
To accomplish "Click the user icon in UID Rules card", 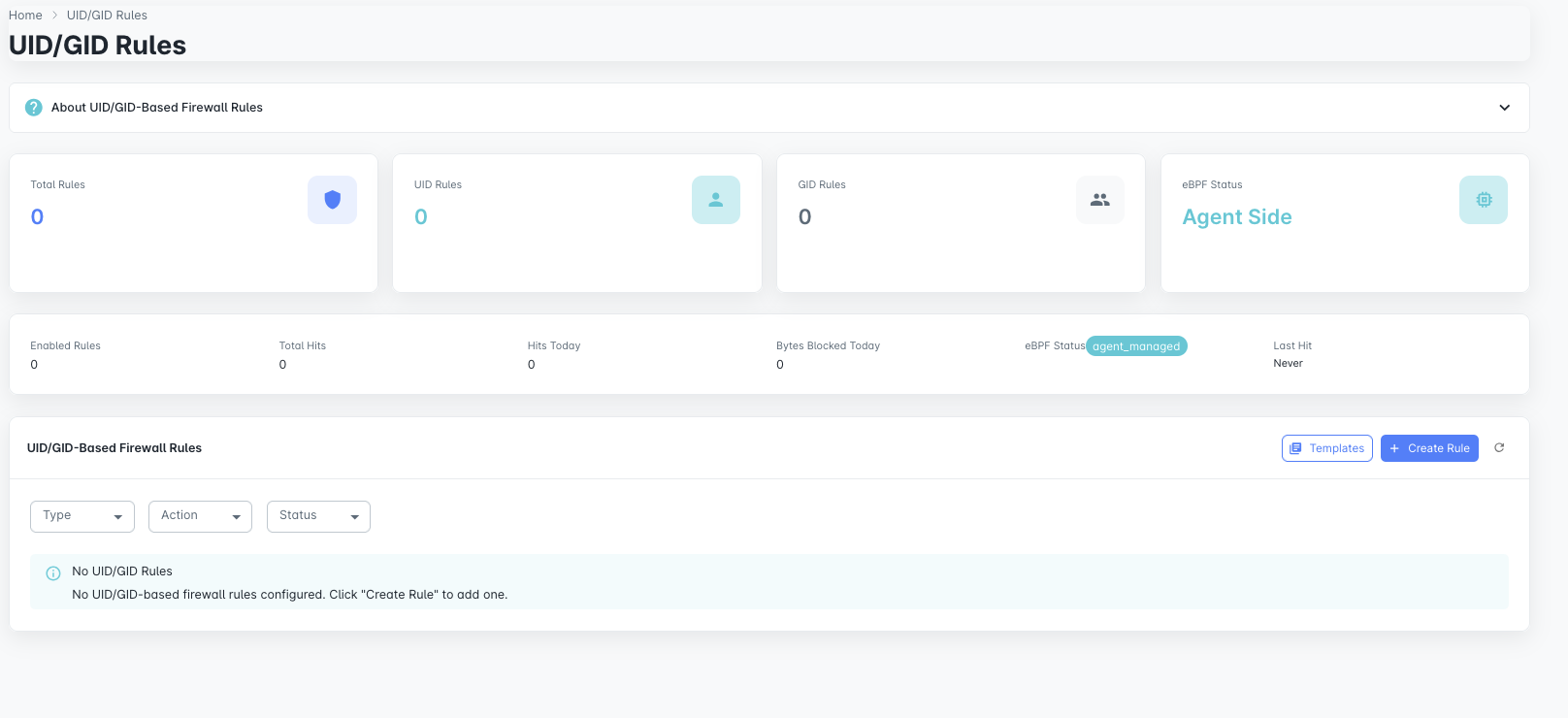I will point(715,200).
